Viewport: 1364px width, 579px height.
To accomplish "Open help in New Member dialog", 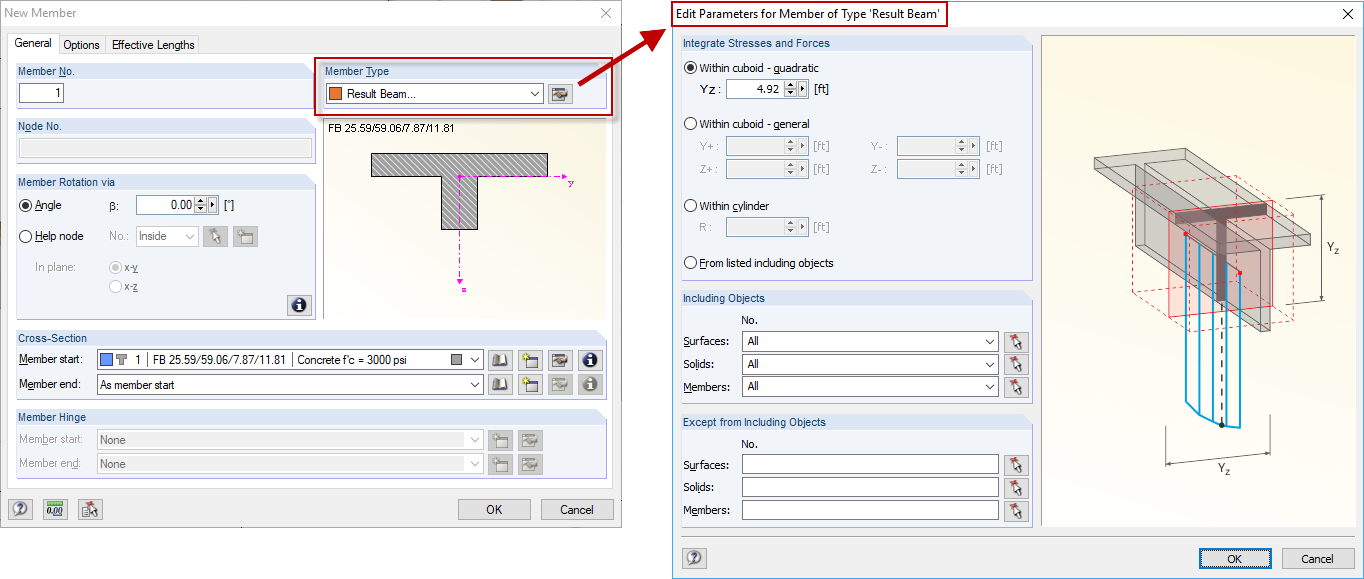I will [x=20, y=510].
